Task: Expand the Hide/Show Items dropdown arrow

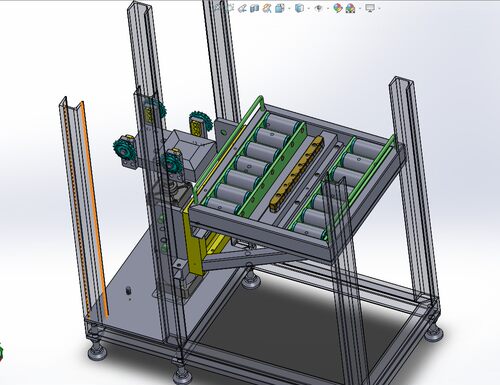Action: [x=328, y=8]
